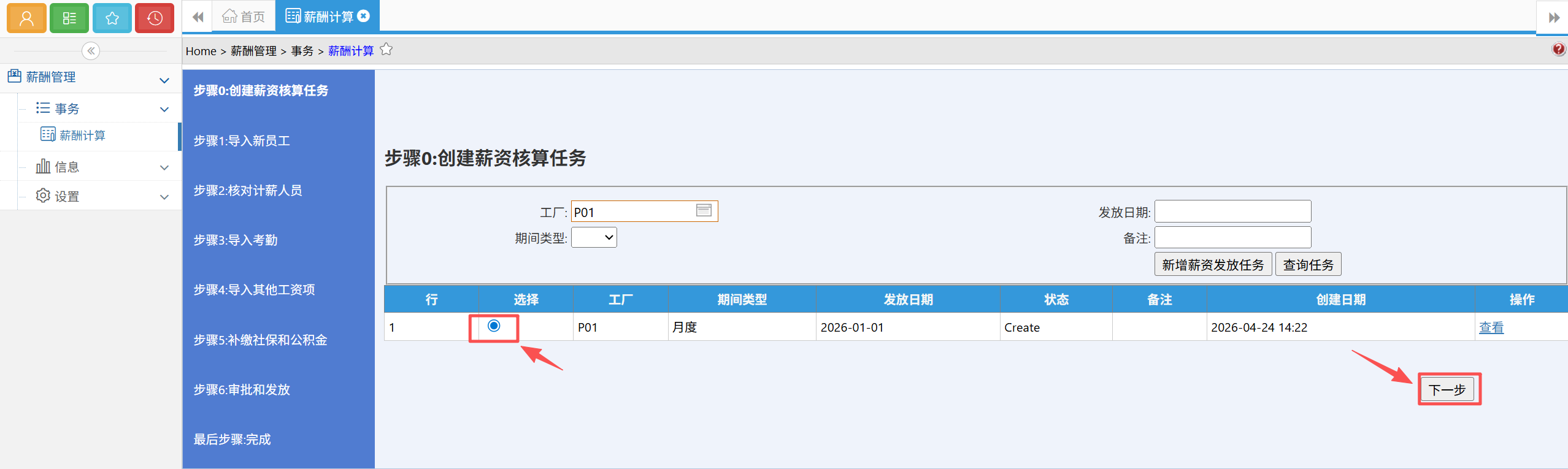Screen dimensions: 1568x469
Task: Open the red history clock icon
Action: pos(155,18)
